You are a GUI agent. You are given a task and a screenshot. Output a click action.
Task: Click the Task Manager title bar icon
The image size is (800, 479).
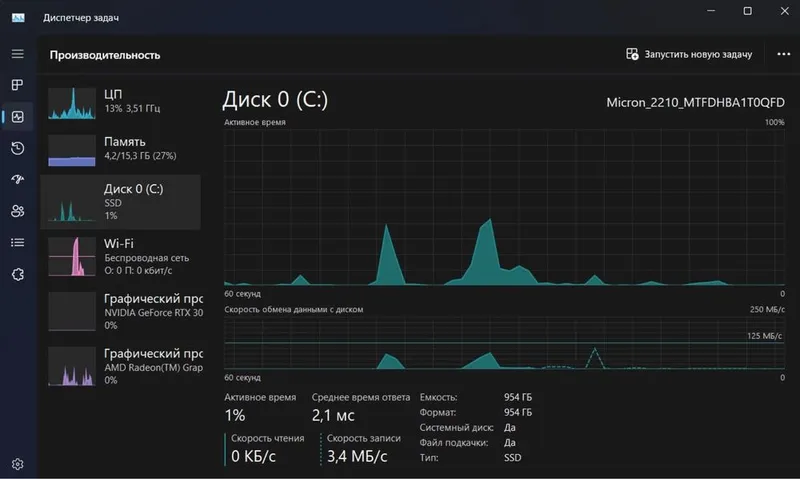click(x=18, y=17)
